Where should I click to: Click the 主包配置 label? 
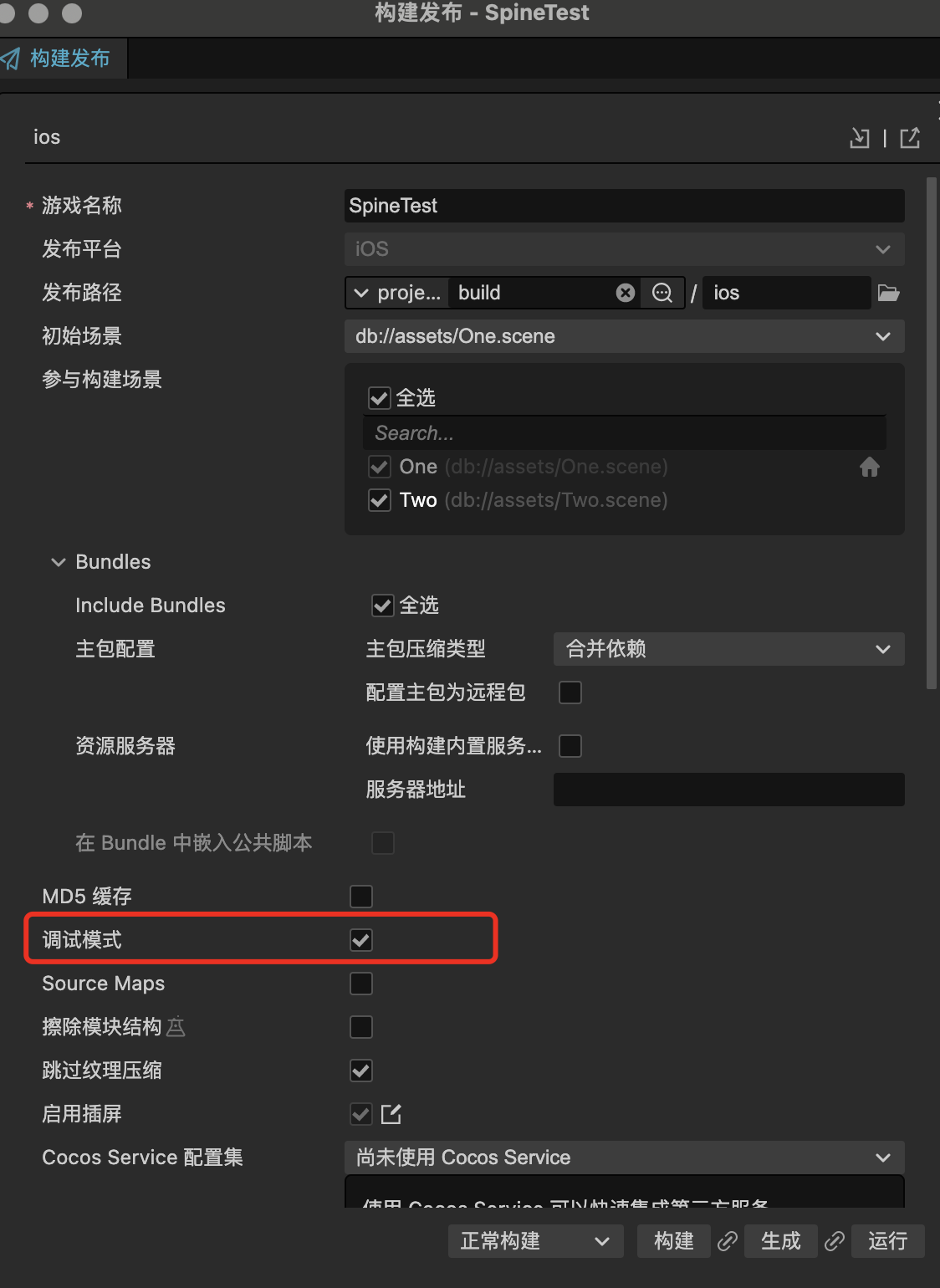click(x=115, y=649)
